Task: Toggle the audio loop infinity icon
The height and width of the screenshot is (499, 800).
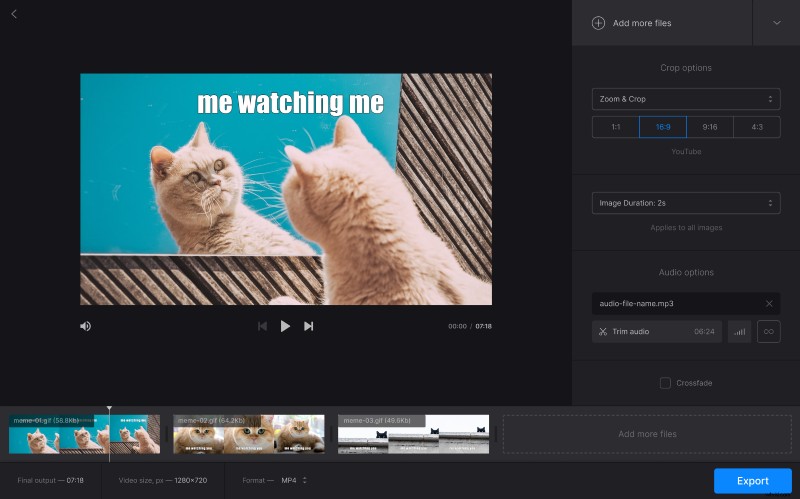Action: [769, 332]
